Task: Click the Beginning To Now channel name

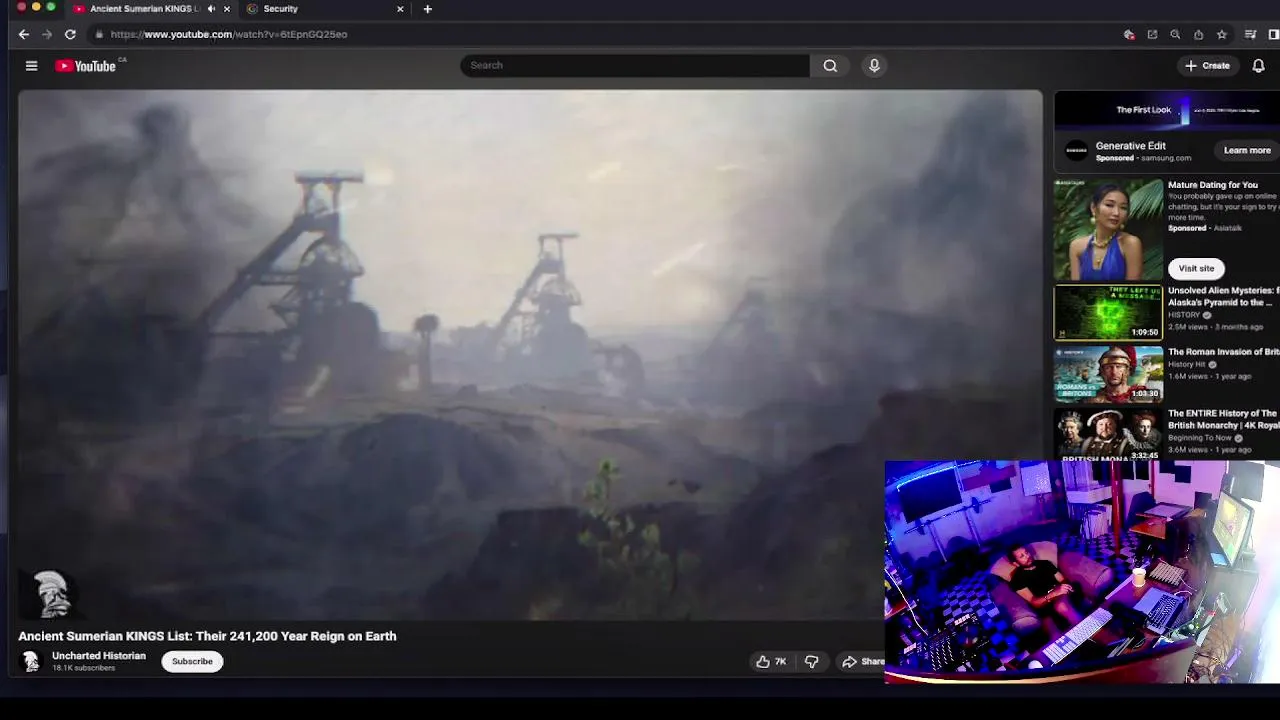Action: (1200, 438)
